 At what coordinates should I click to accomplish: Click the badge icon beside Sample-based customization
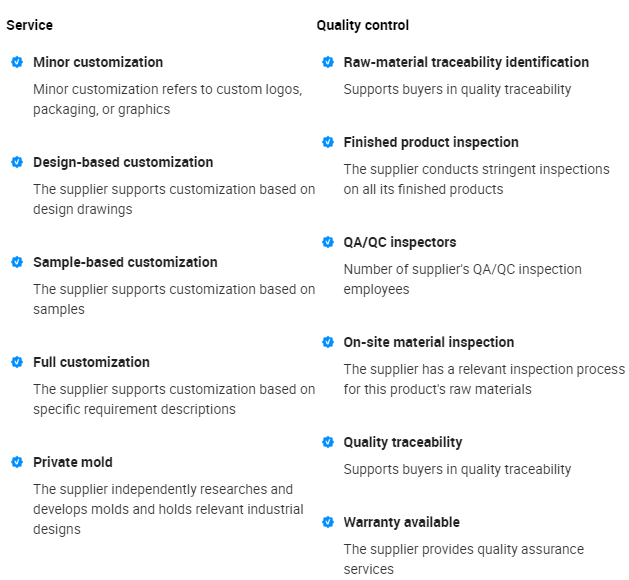(x=17, y=262)
